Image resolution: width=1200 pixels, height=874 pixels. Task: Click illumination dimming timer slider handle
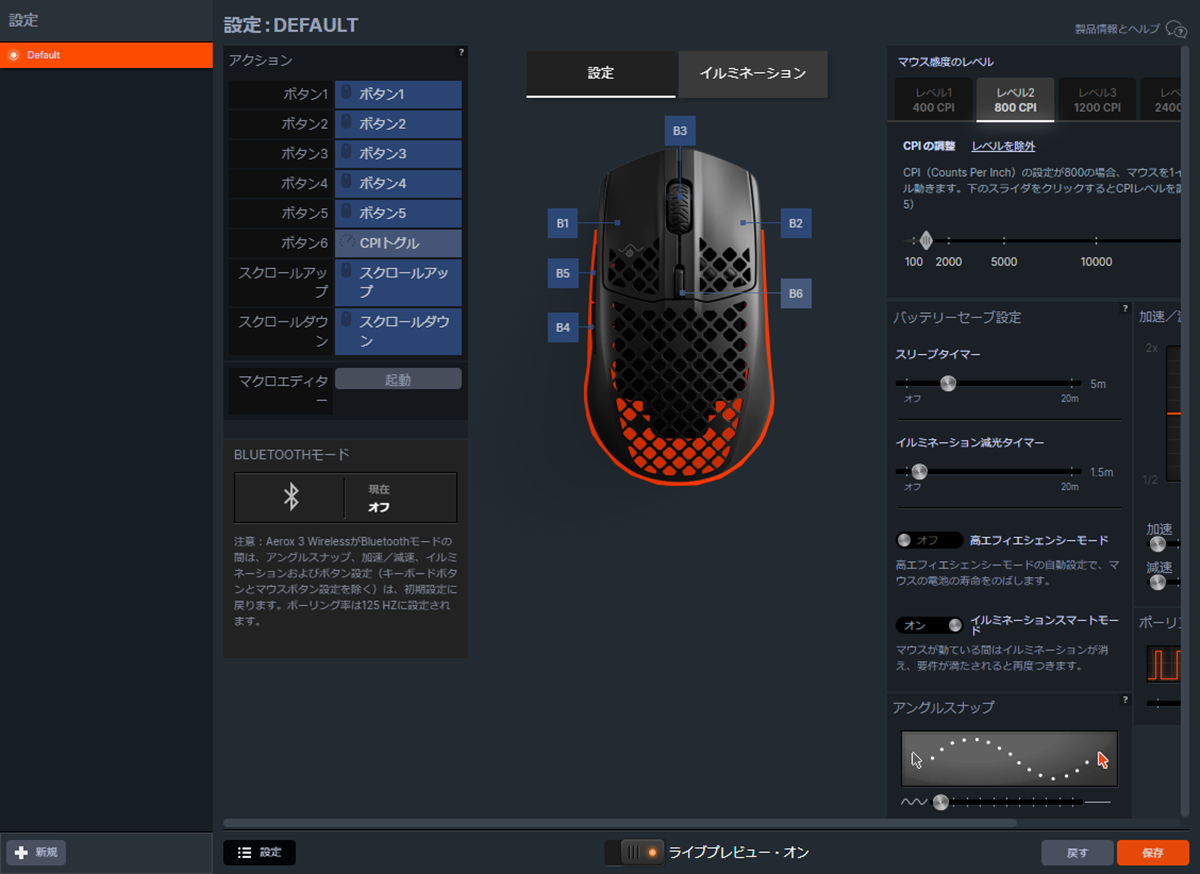(x=918, y=471)
